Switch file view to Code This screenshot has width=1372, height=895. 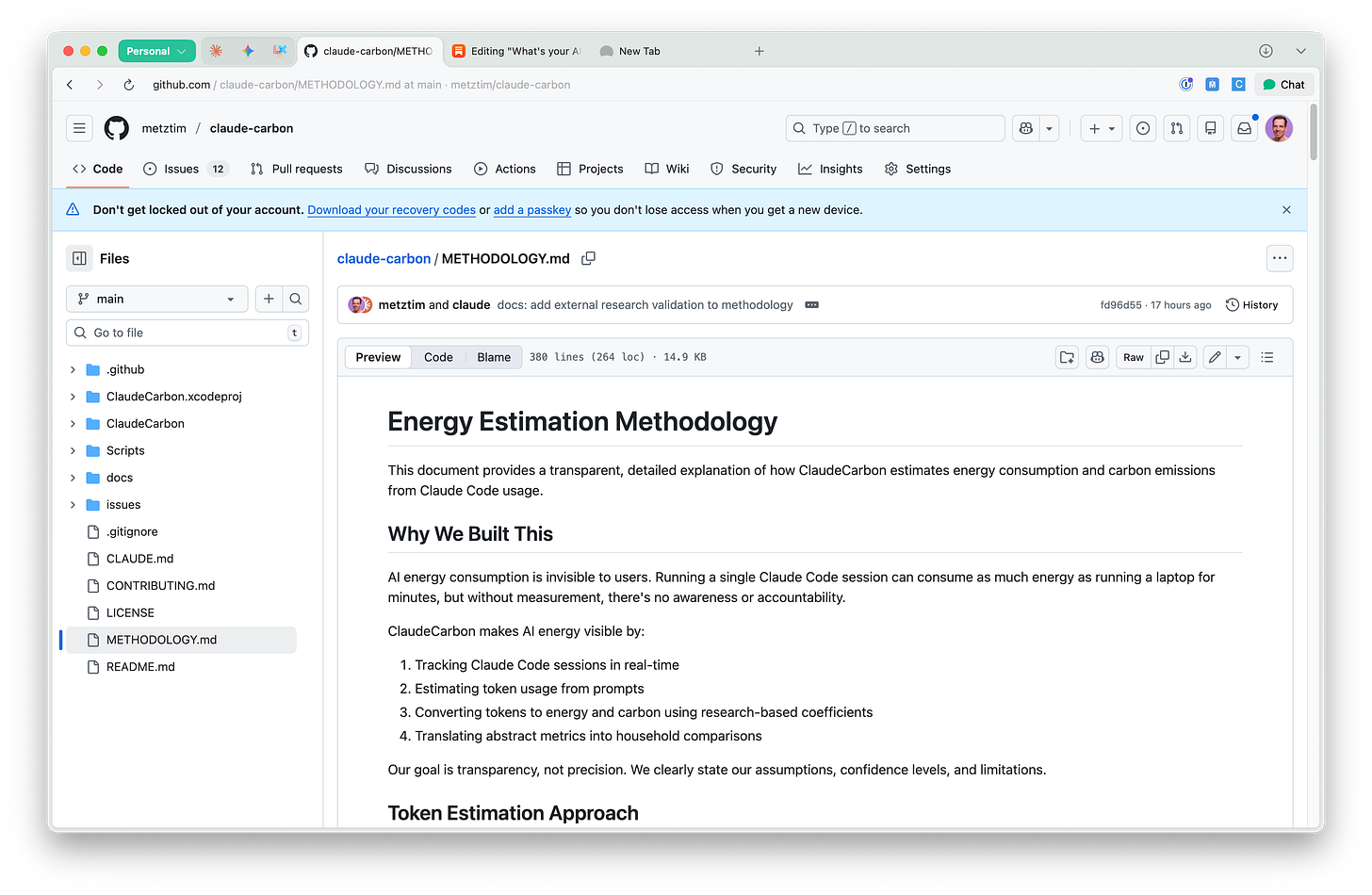(x=438, y=357)
